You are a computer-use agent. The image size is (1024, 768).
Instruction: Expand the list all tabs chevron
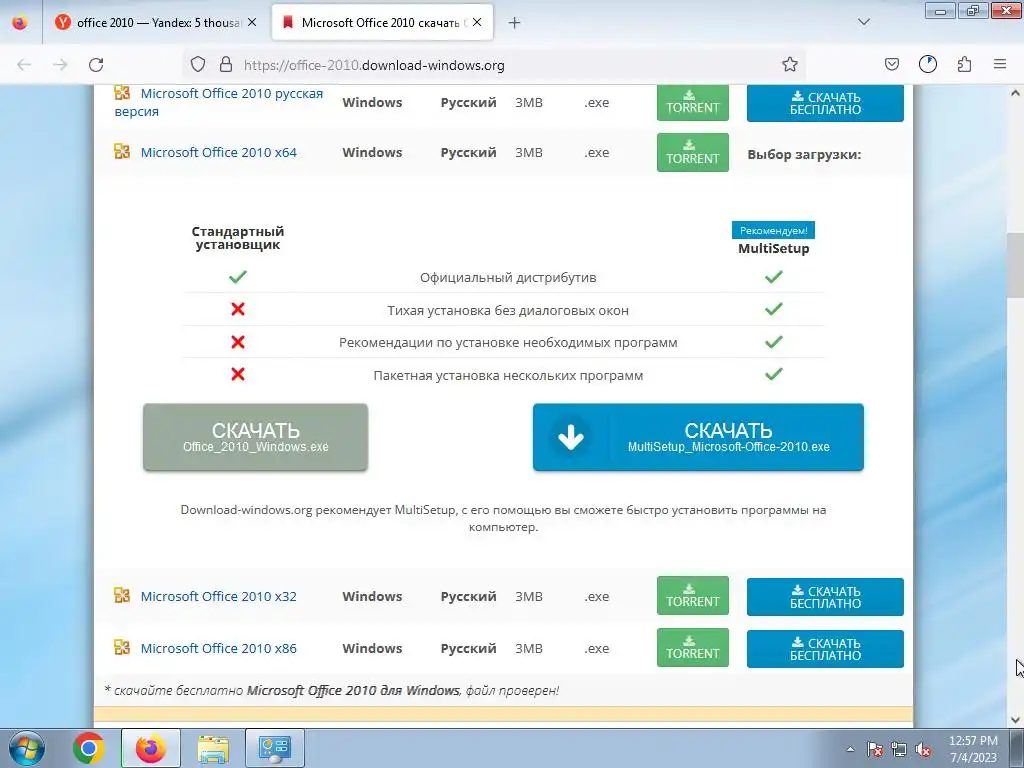coord(863,22)
